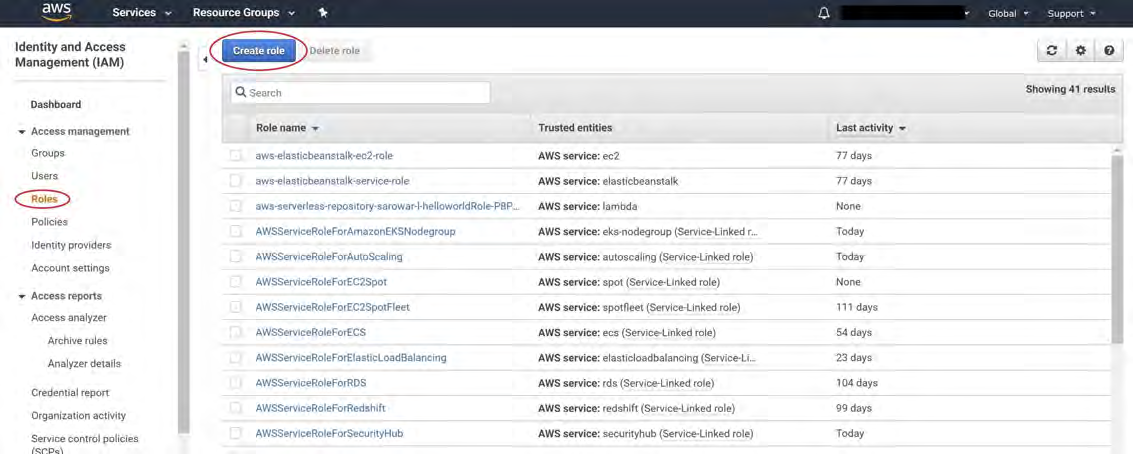Viewport: 1133px width, 454px height.
Task: Click the Delete role button
Action: point(334,51)
